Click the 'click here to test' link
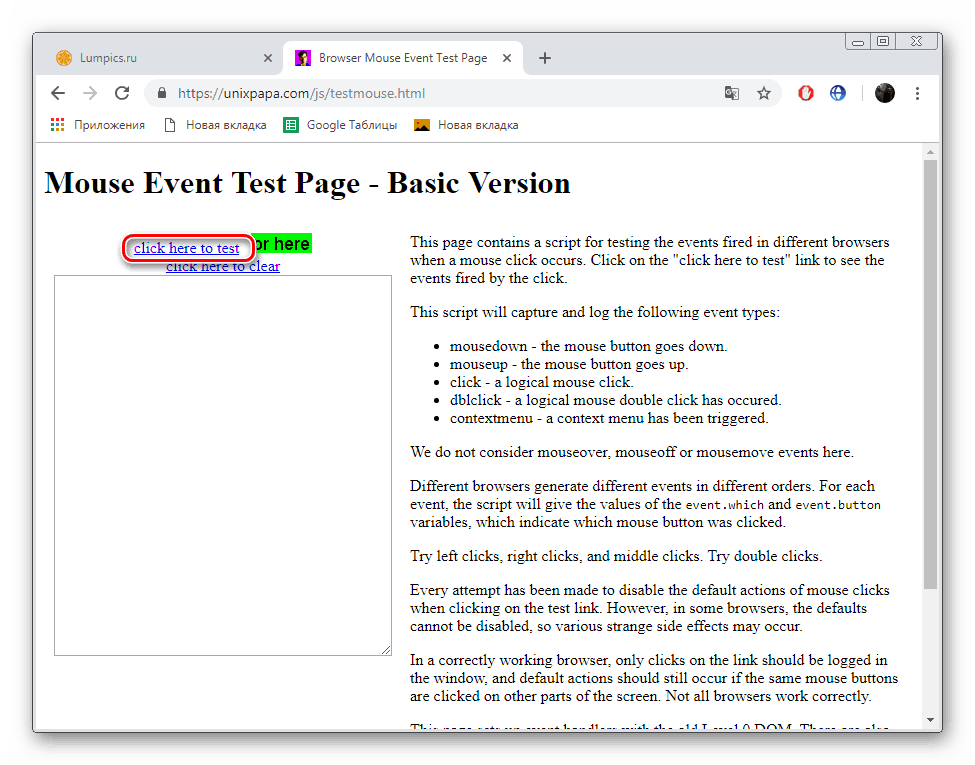Screen dimensions: 975x765 pos(188,248)
